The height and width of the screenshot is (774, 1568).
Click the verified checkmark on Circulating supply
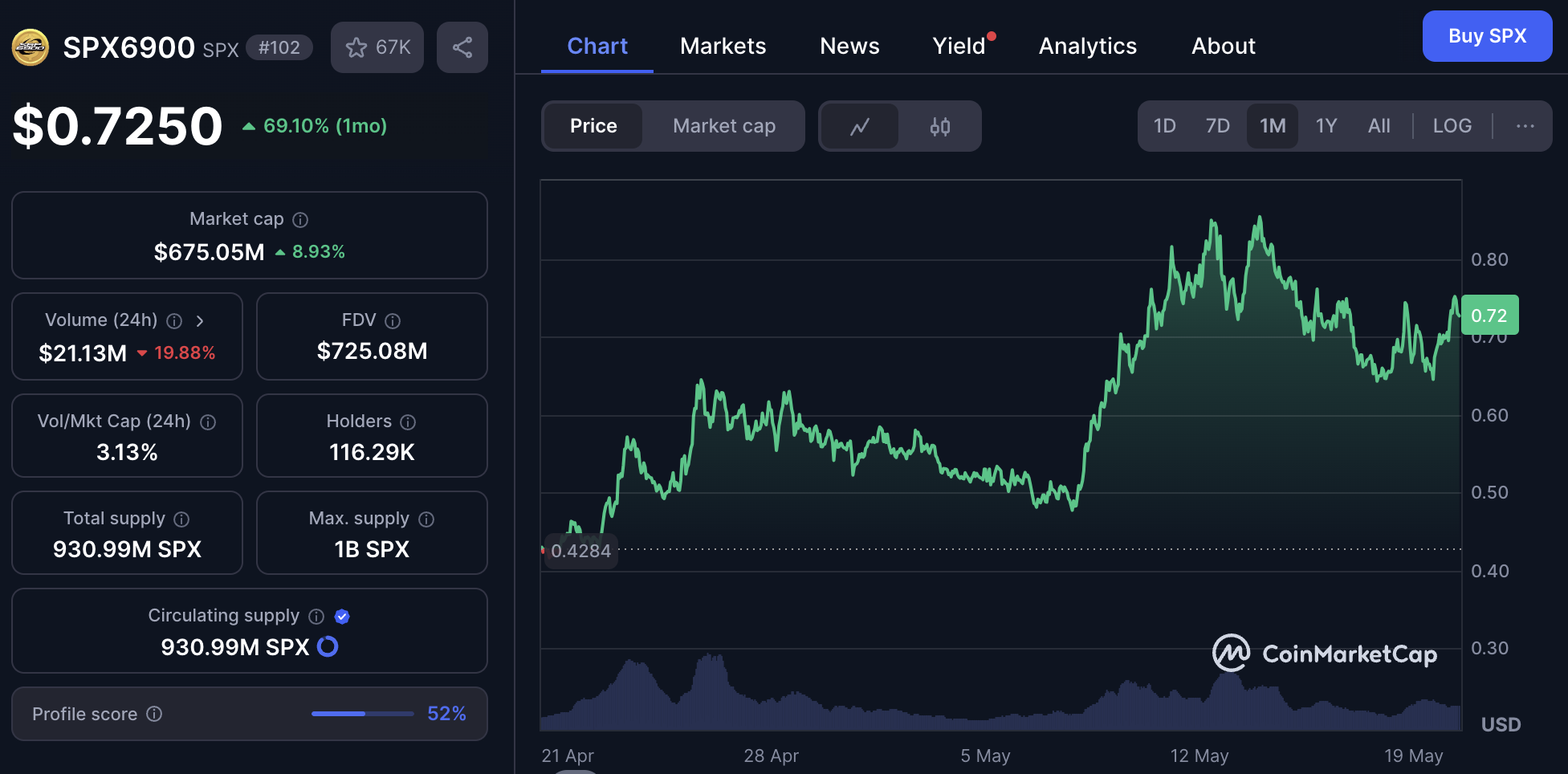coord(342,616)
